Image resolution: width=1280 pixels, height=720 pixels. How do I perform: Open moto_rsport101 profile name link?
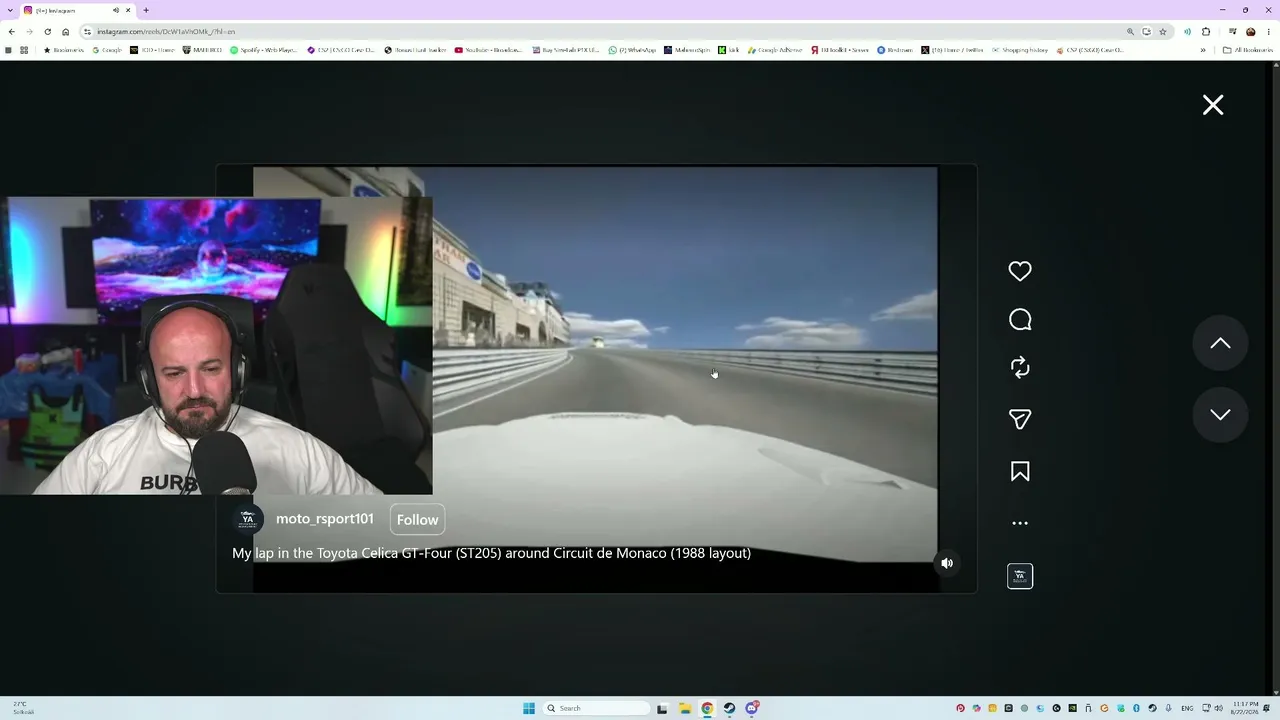(x=325, y=519)
